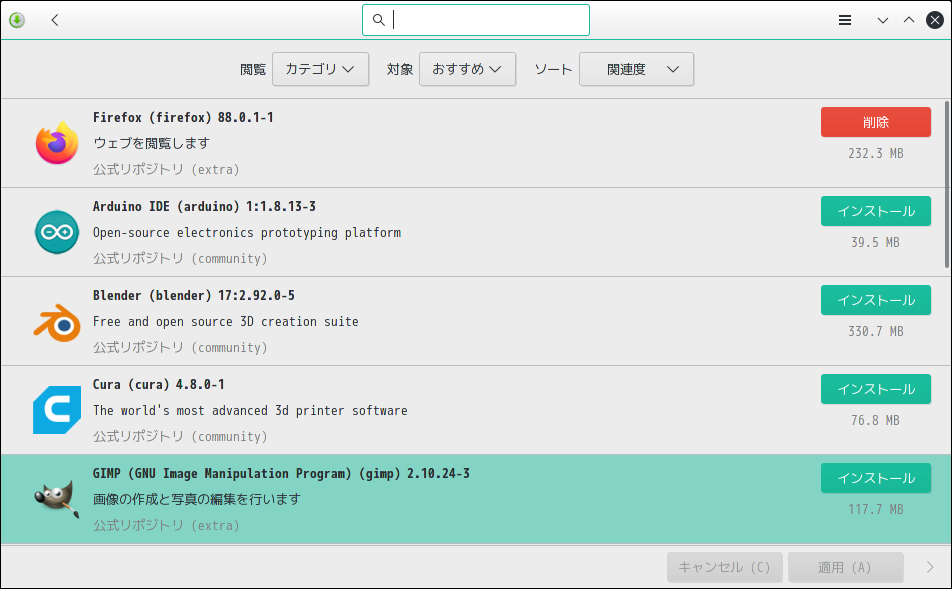
Task: Click 'Free and open source 3D creation suite'
Action: click(225, 322)
